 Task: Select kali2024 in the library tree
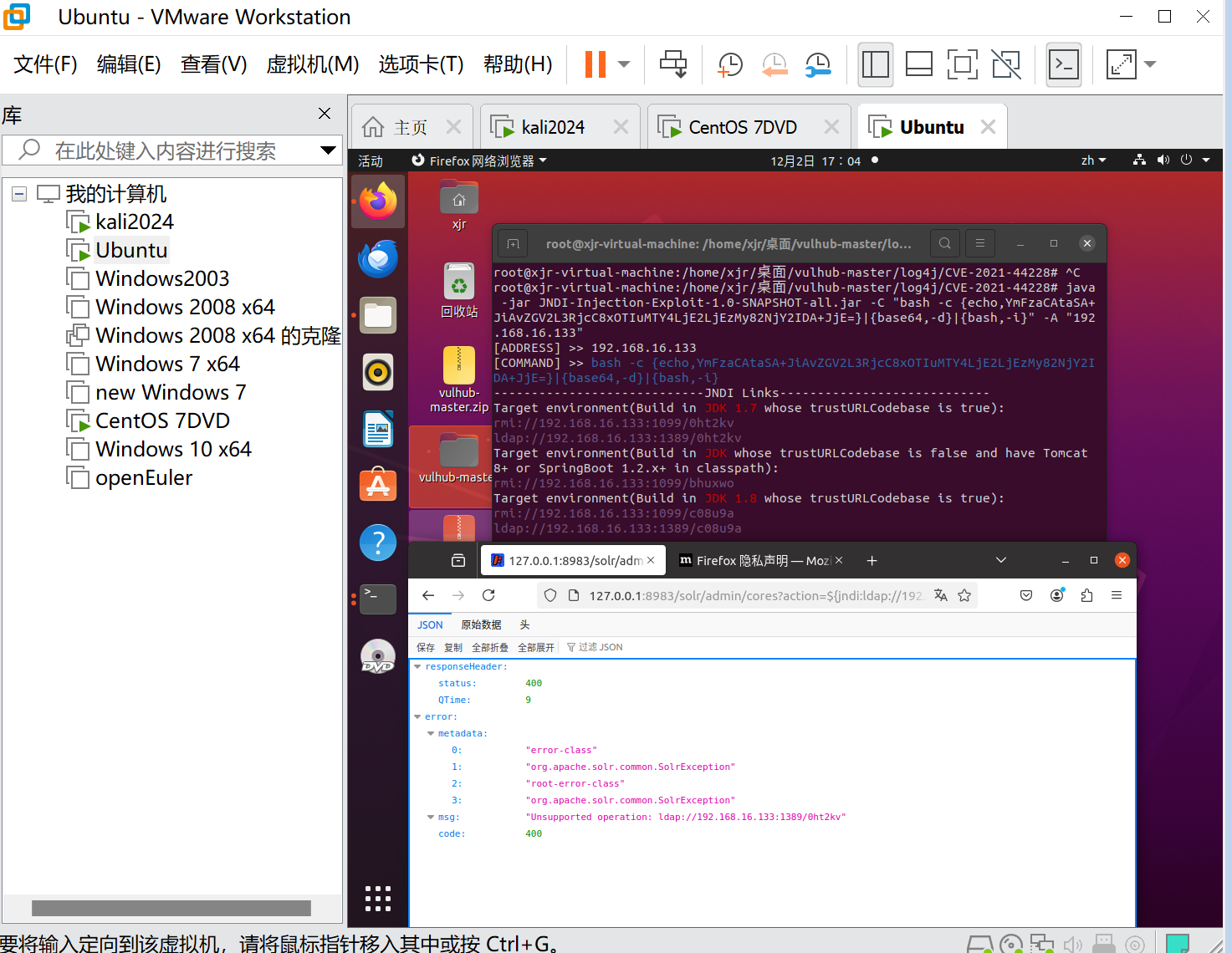[x=134, y=222]
